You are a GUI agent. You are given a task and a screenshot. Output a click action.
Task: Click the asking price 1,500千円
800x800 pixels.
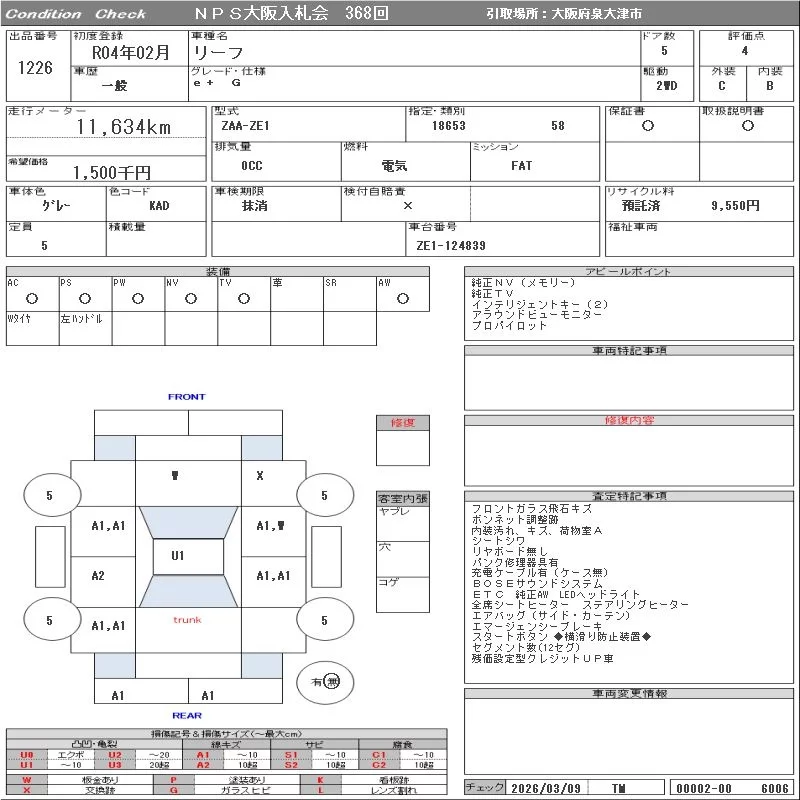[112, 172]
